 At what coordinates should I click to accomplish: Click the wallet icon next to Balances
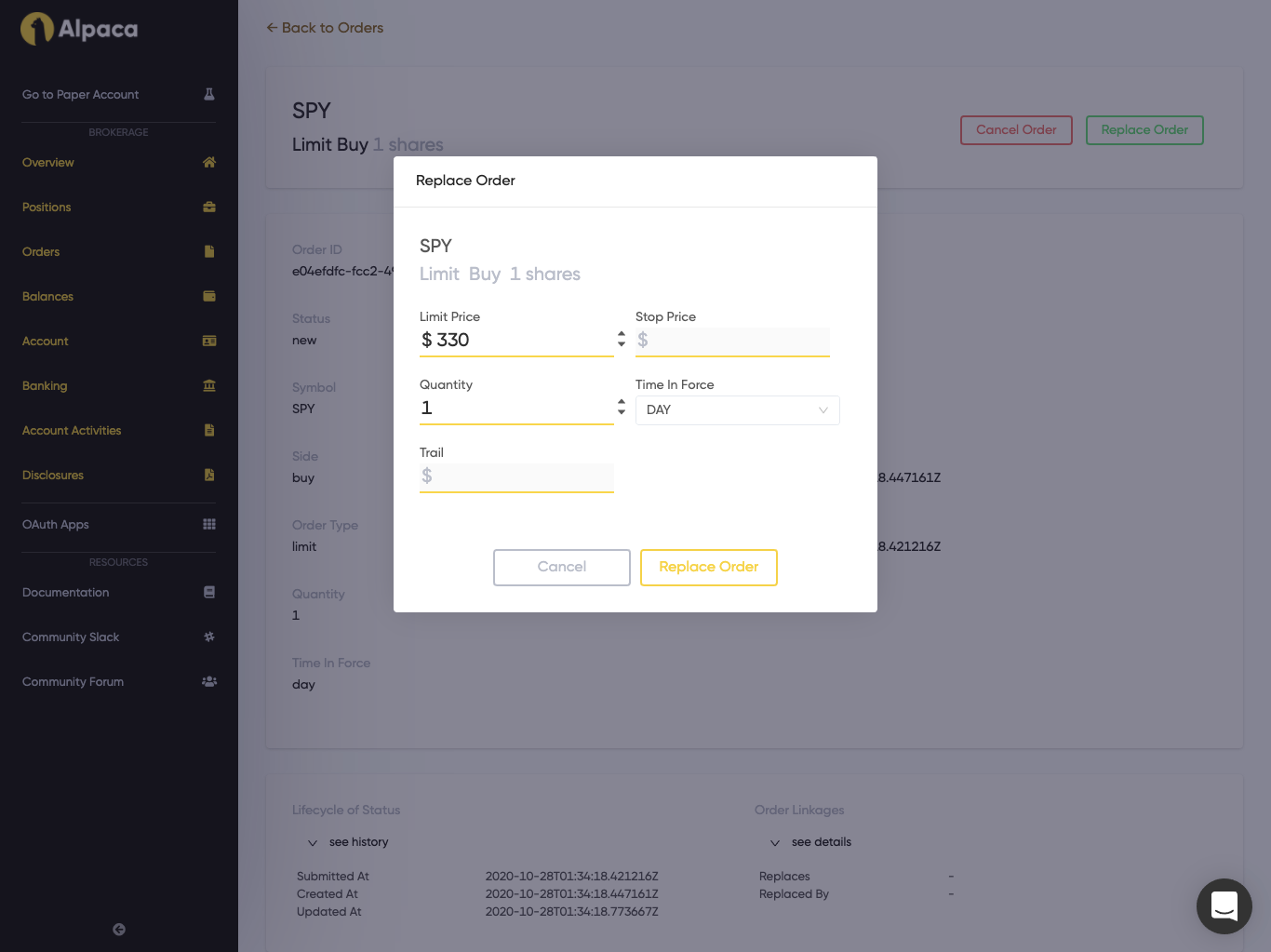(209, 296)
